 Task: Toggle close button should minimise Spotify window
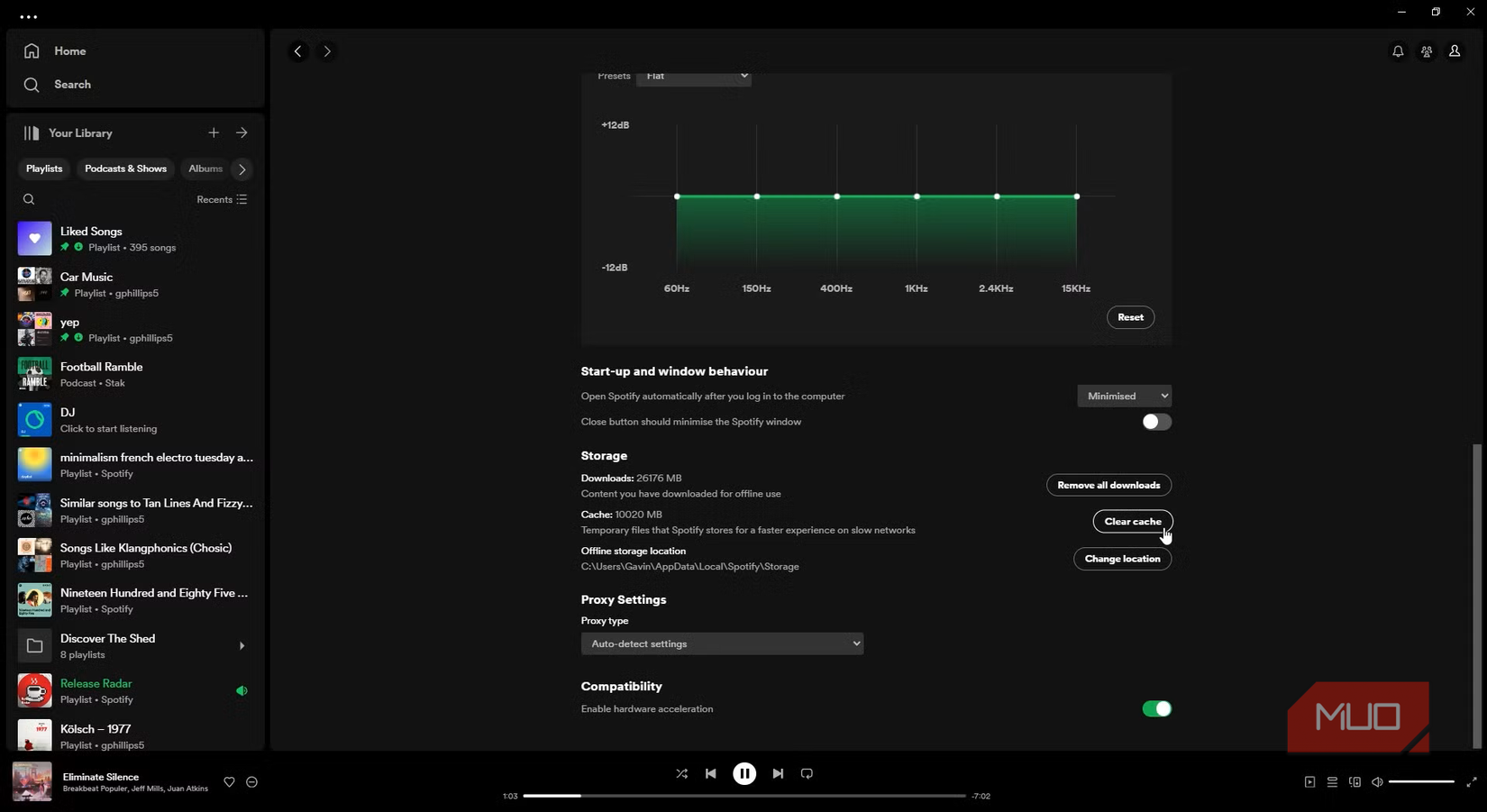click(1156, 421)
